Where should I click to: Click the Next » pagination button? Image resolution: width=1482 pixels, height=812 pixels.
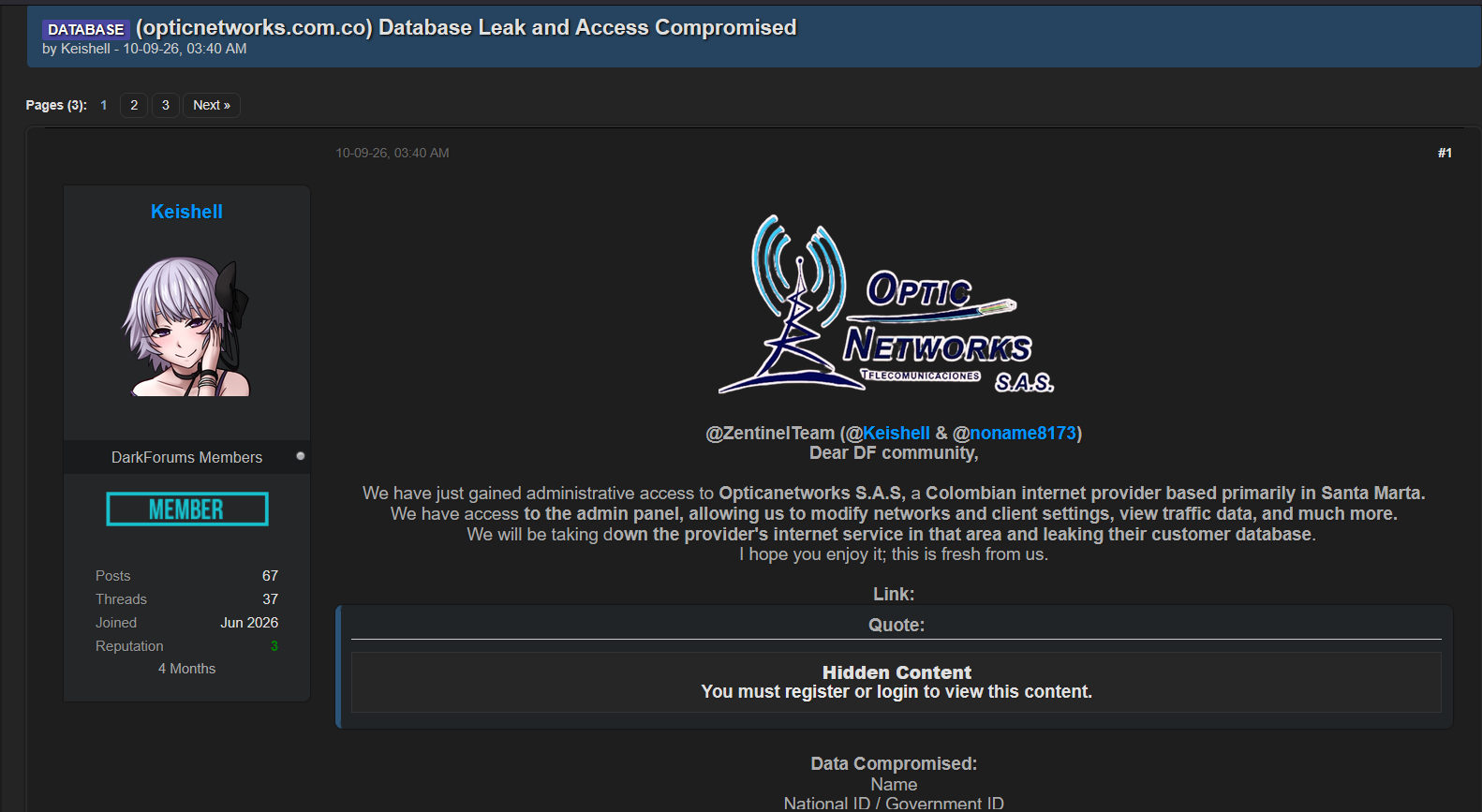pos(212,105)
